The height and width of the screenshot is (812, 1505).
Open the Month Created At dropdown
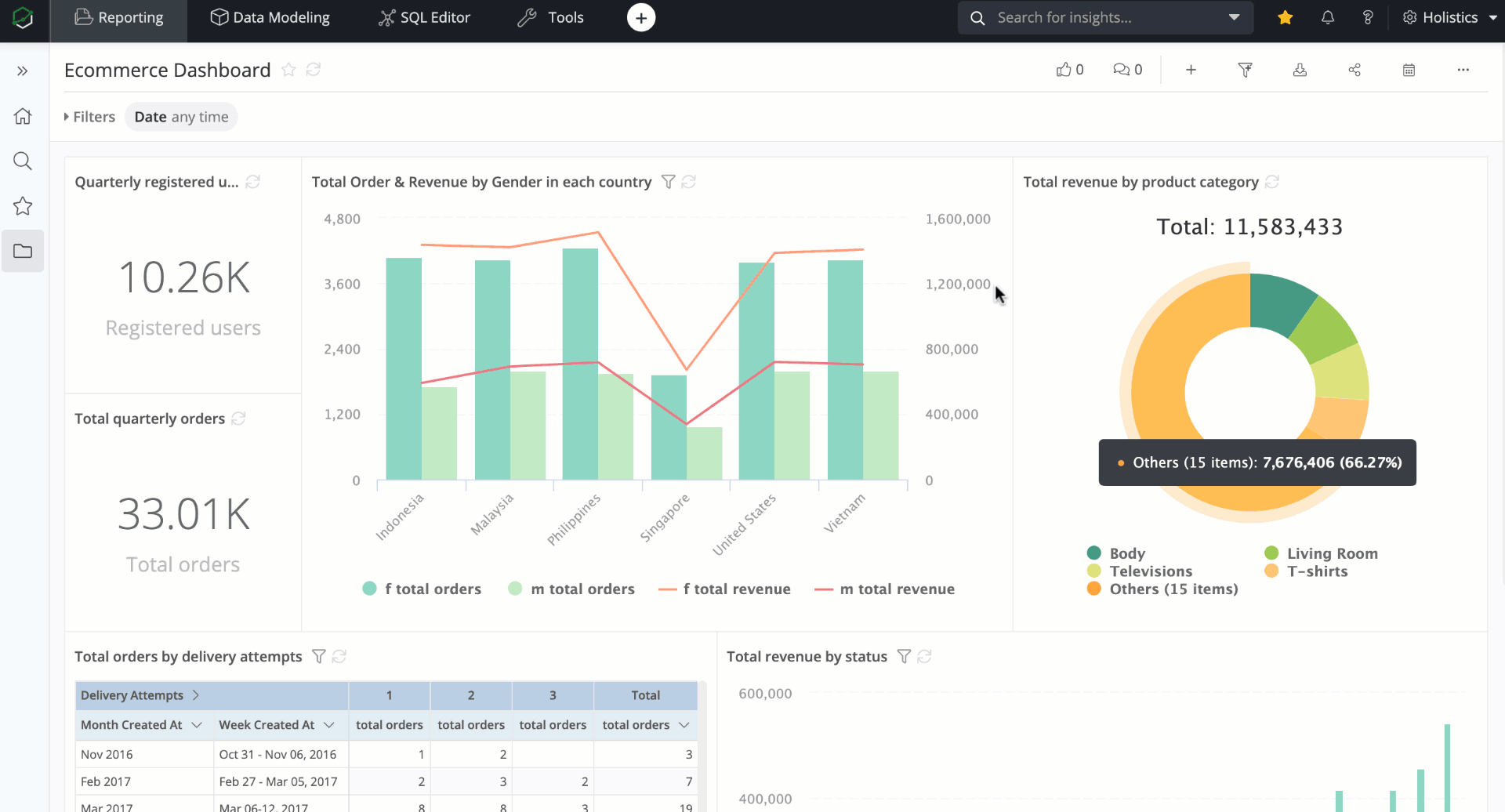pos(196,725)
